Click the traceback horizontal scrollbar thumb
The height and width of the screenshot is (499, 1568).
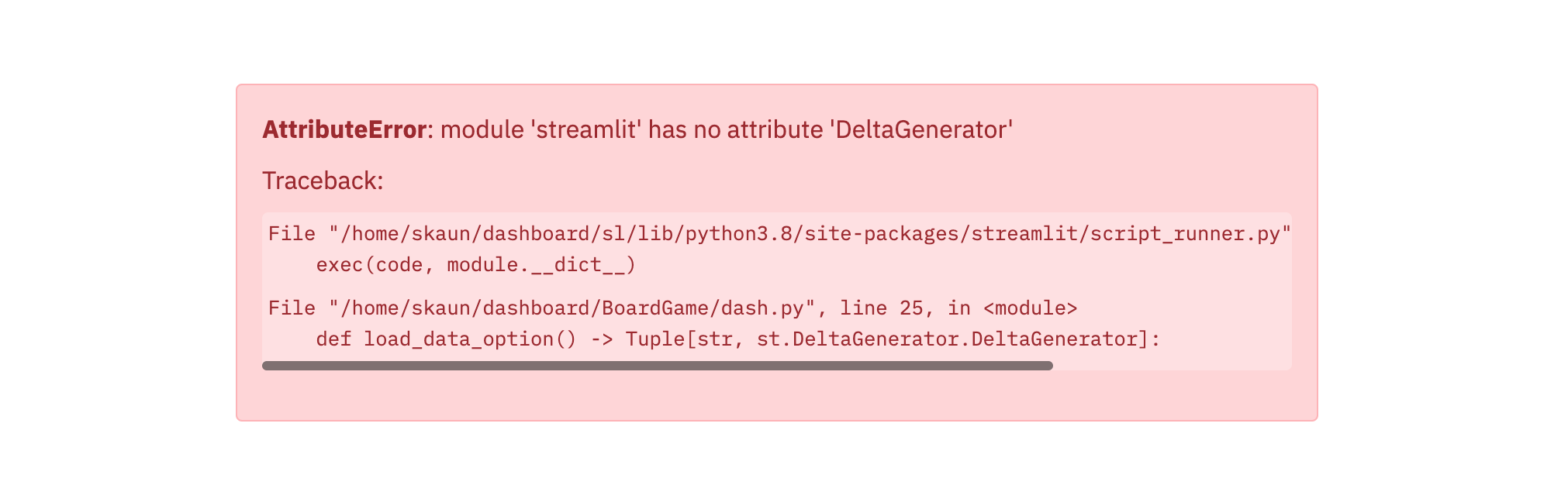tap(658, 366)
